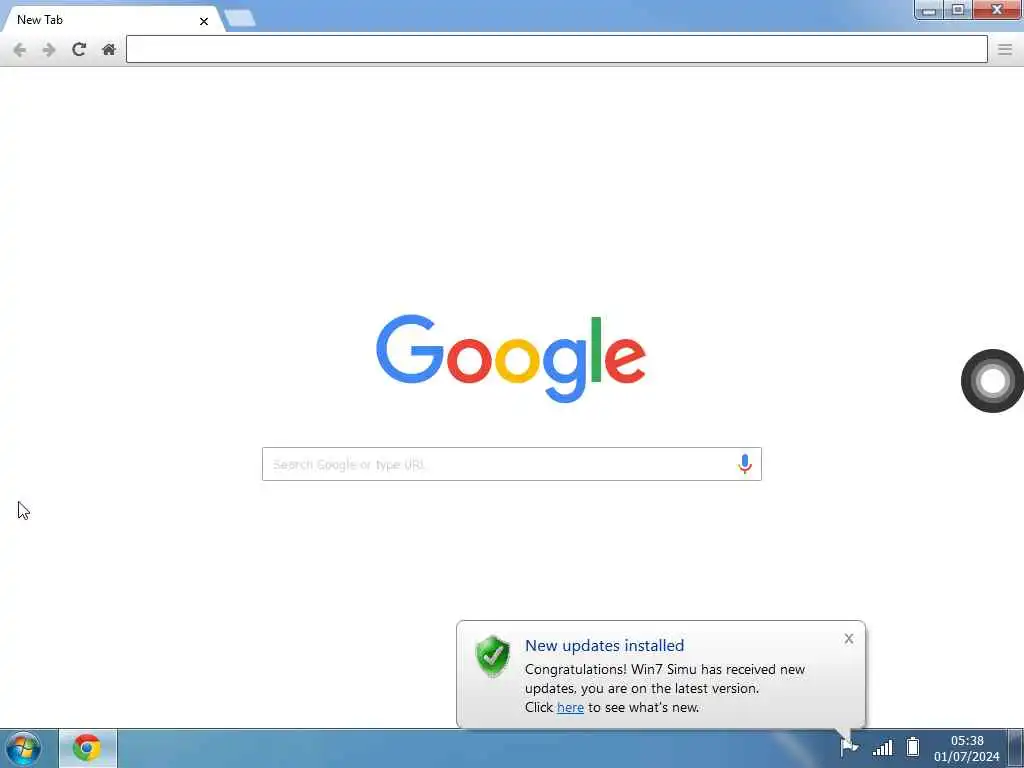Click the Show desktop strip
Viewport: 1024px width, 768px height.
point(1016,748)
